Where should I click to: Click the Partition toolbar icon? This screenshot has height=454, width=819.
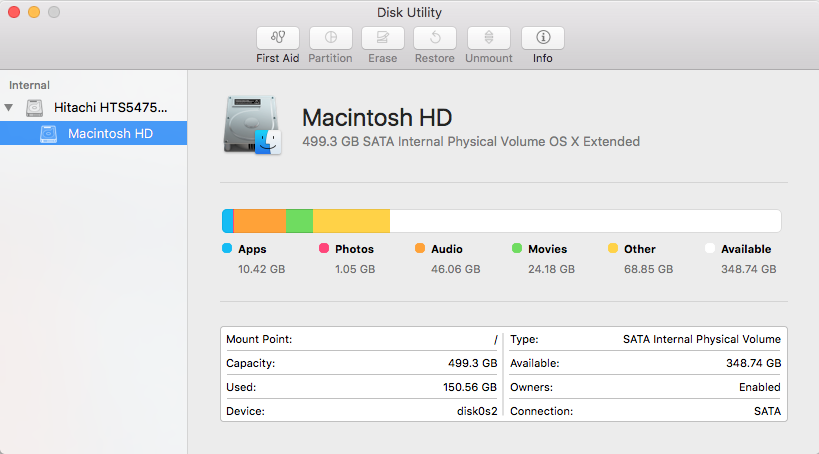(330, 38)
